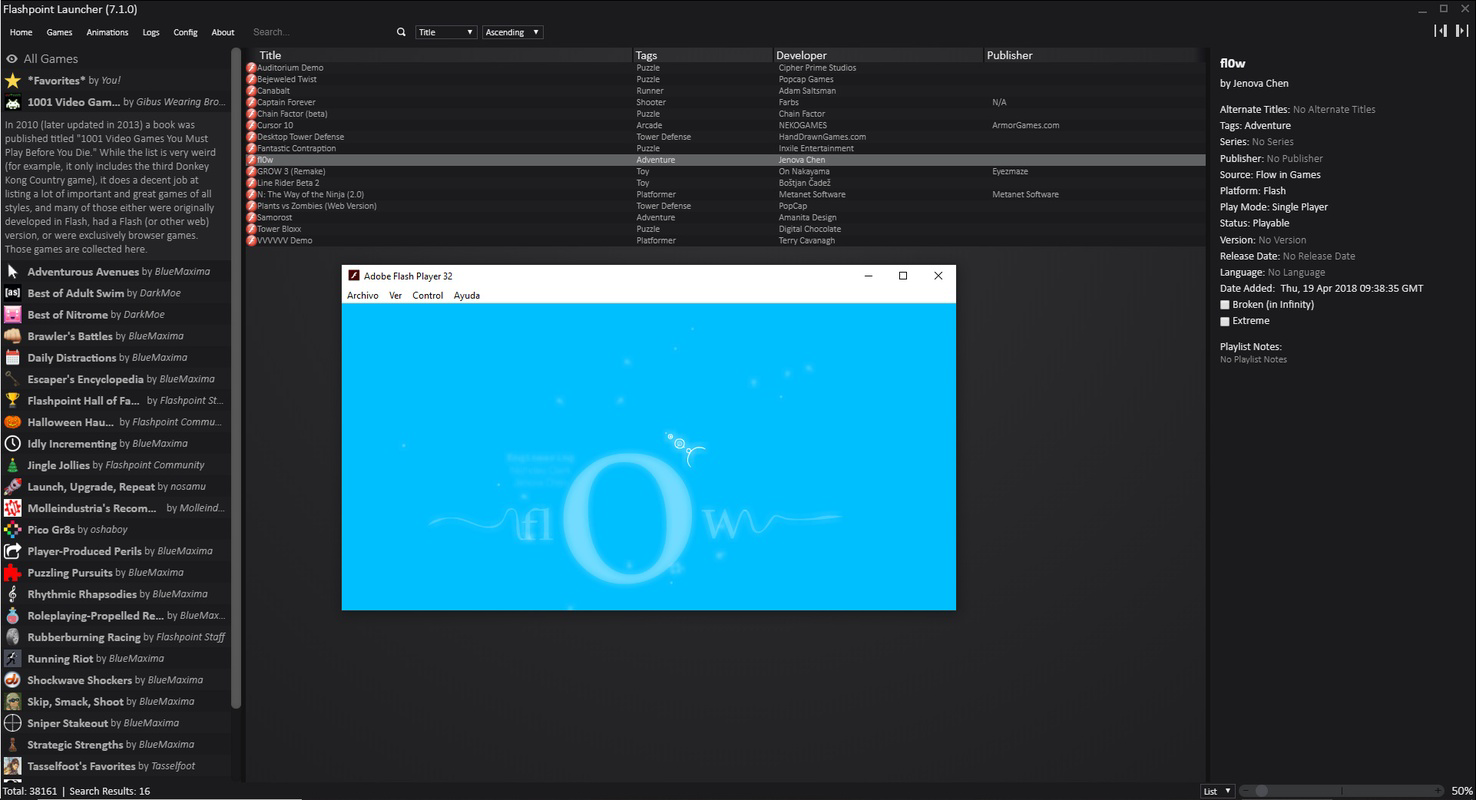Check the Broken (in Infinity) checkbox
The image size is (1476, 800).
coord(1225,305)
